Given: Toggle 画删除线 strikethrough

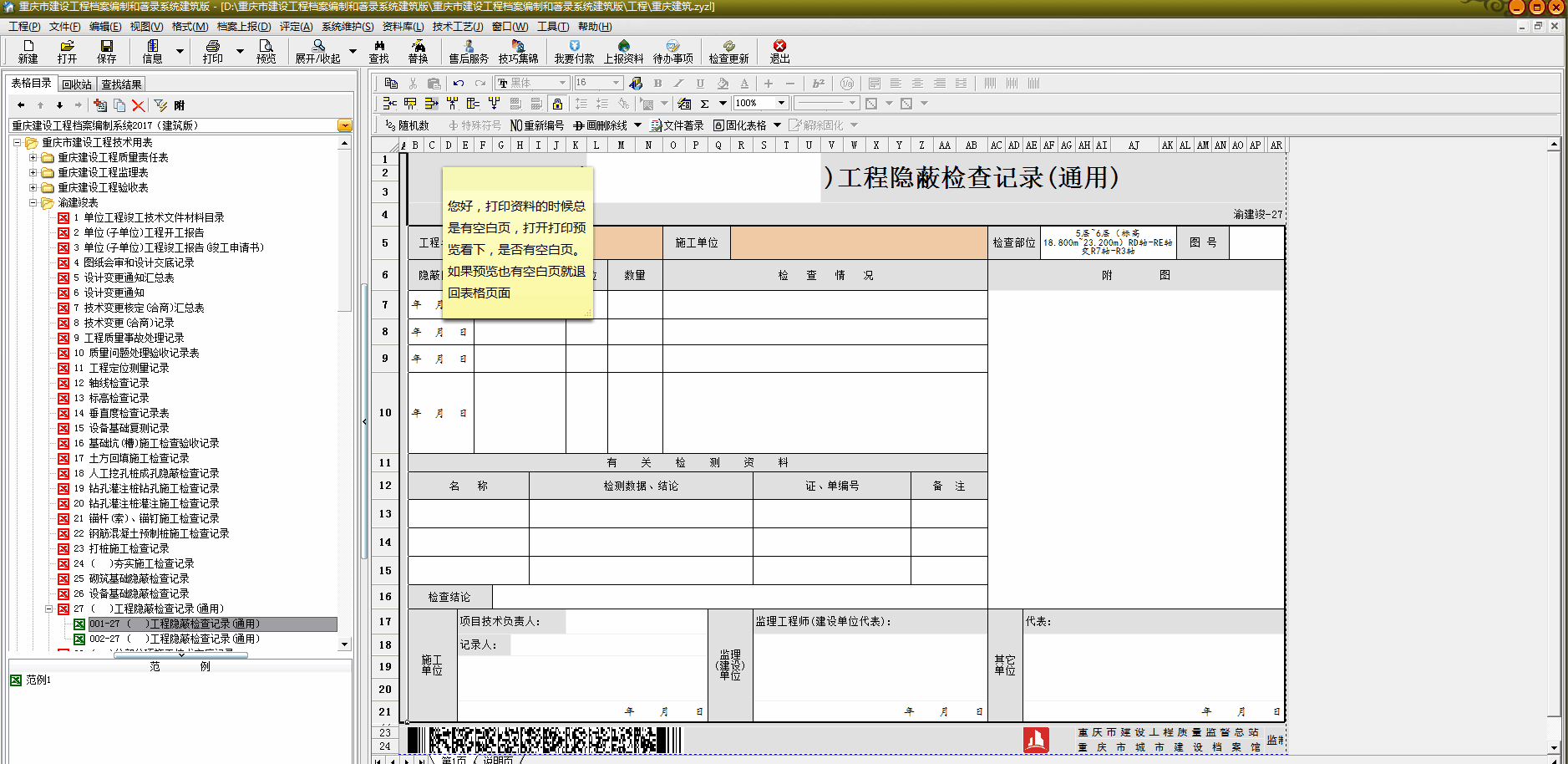Looking at the screenshot, I should pyautogui.click(x=600, y=125).
